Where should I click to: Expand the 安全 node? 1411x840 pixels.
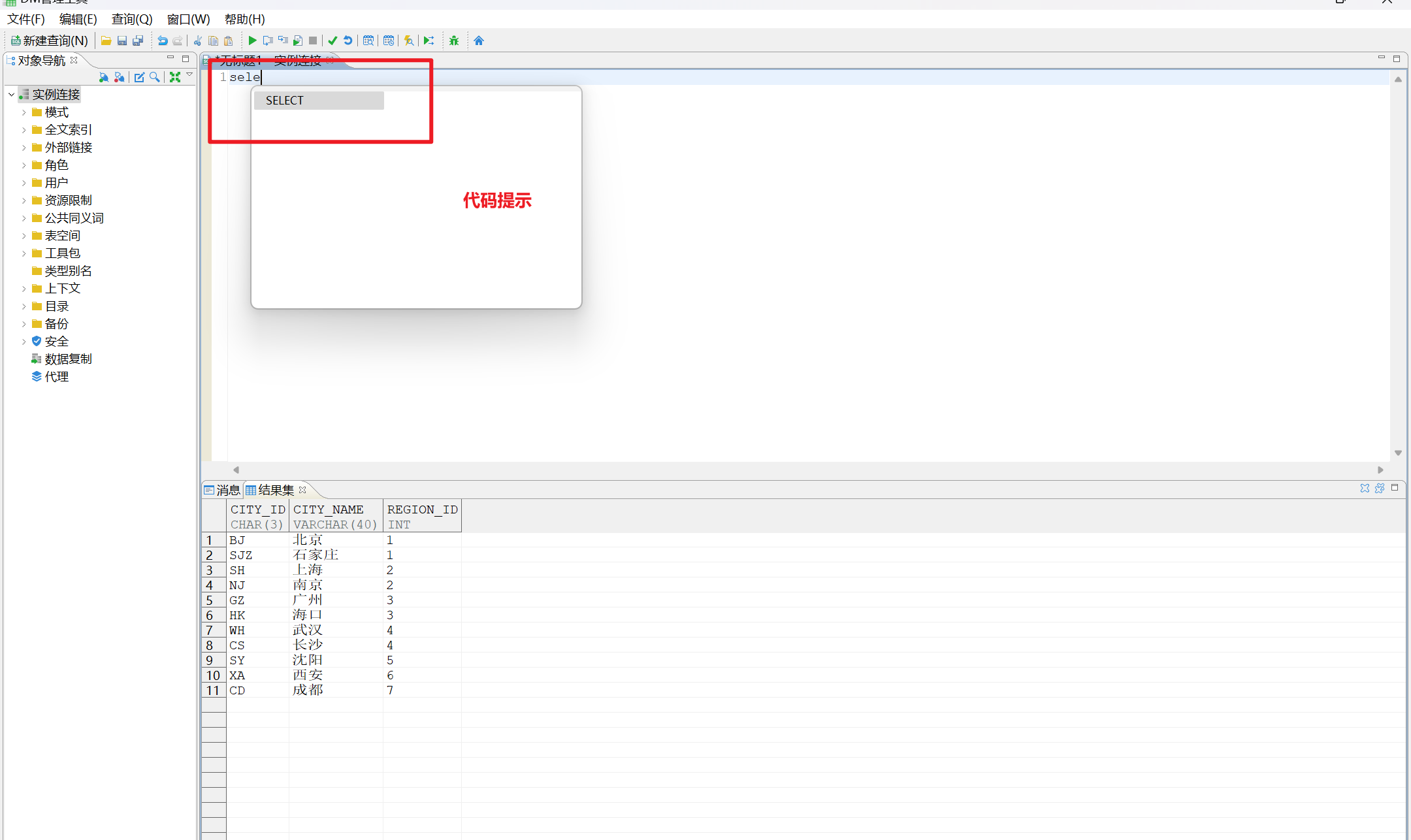pyautogui.click(x=24, y=342)
